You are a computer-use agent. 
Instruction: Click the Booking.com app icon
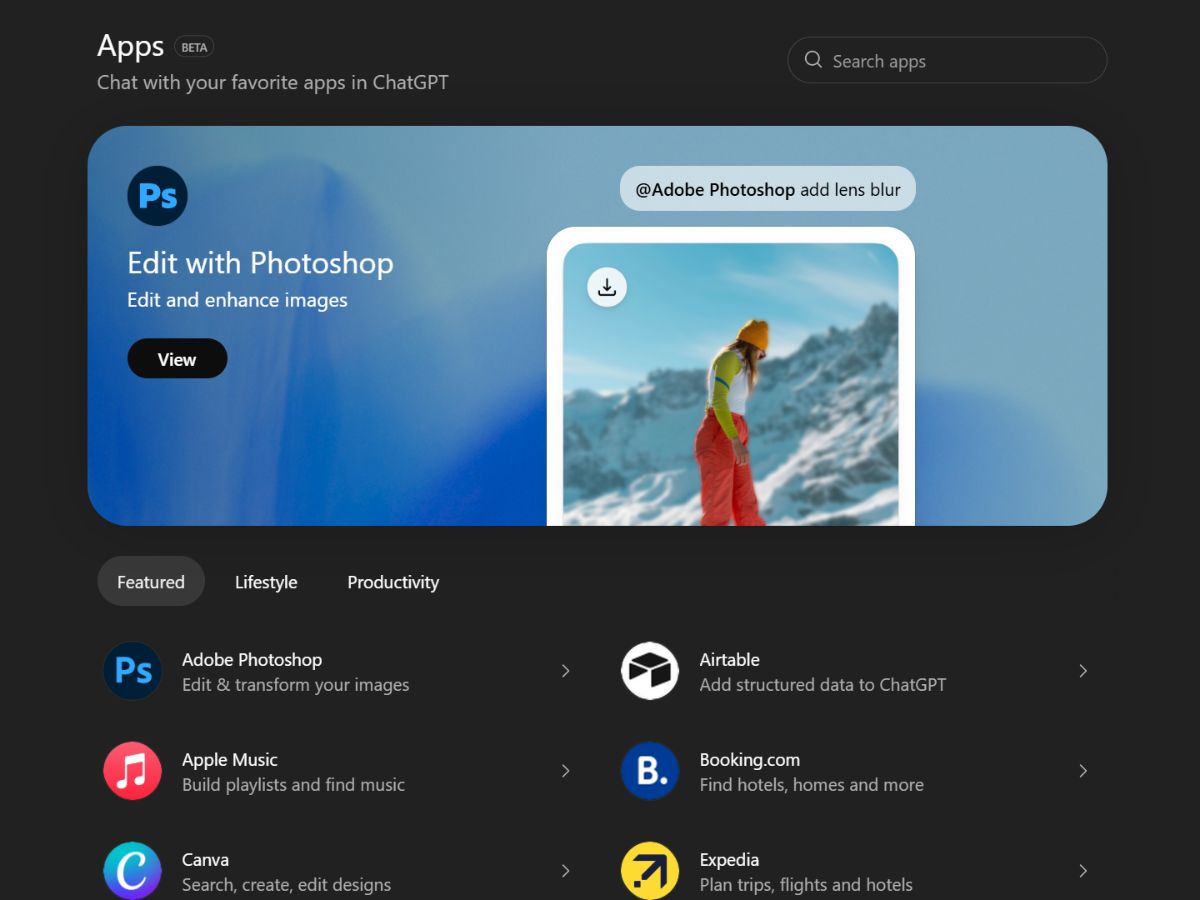650,771
